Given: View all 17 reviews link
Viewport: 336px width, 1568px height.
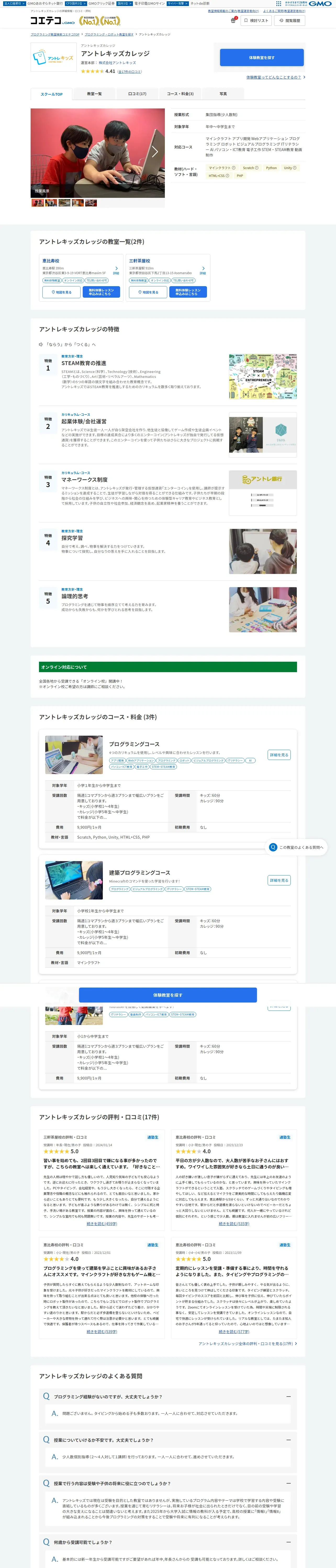Looking at the screenshot, I should coord(248,1344).
